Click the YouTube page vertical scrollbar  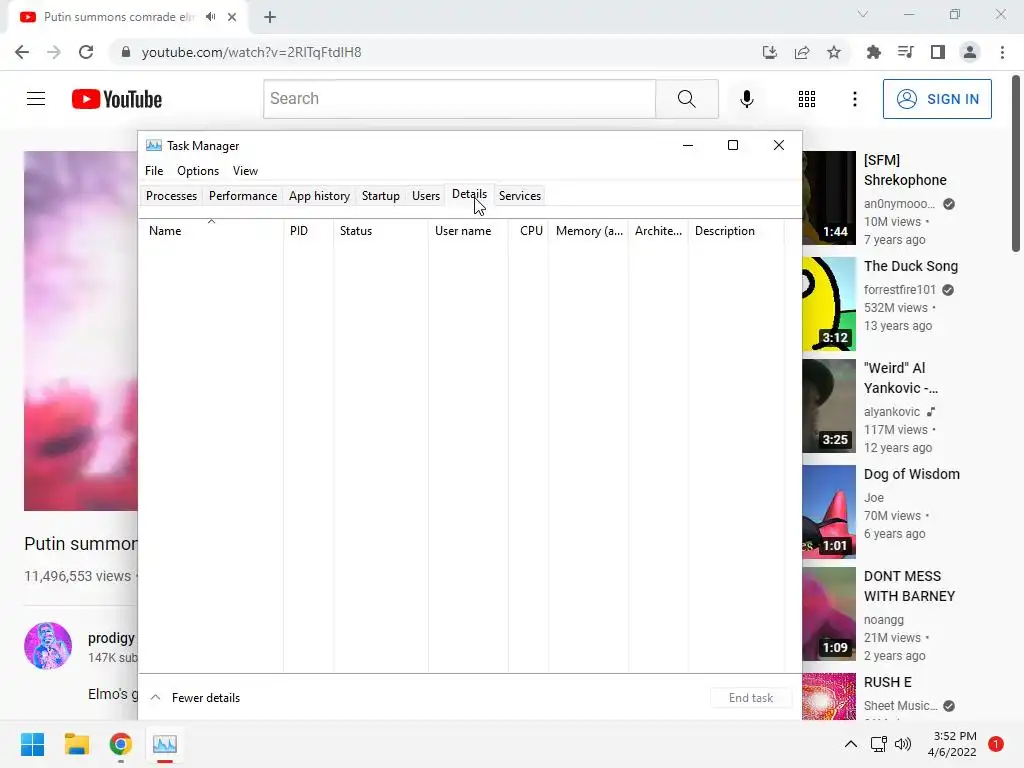click(x=1016, y=163)
